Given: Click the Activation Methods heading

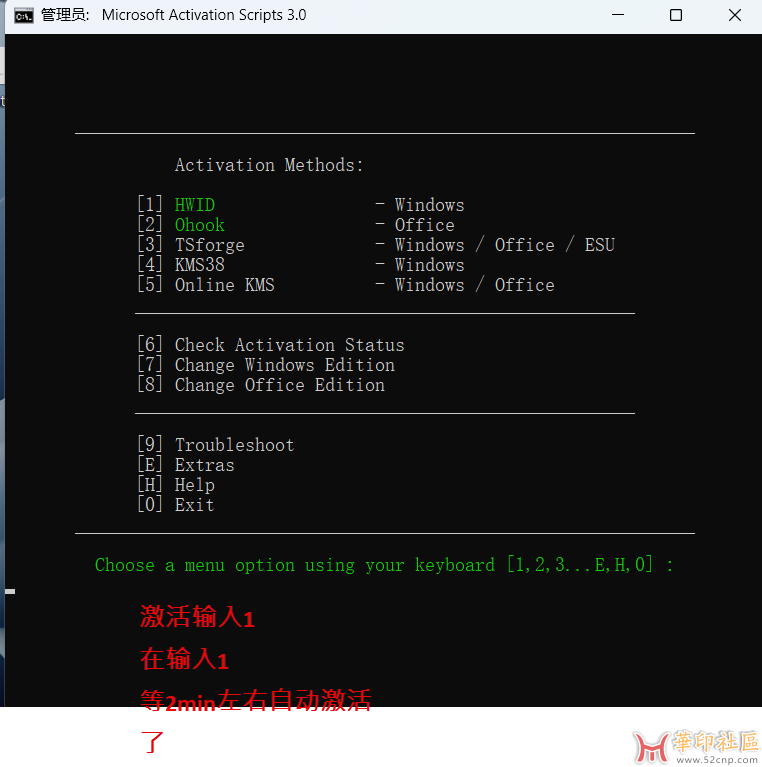Looking at the screenshot, I should click(269, 165).
